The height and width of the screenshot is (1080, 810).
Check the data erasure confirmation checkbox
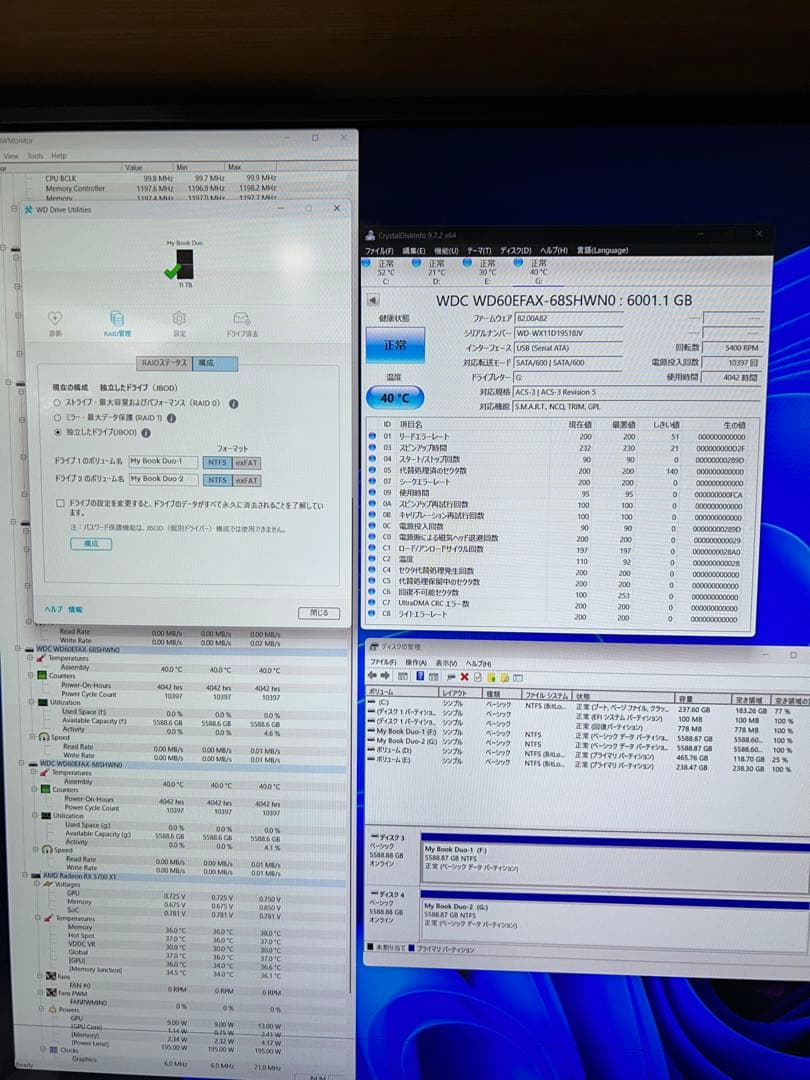point(58,501)
